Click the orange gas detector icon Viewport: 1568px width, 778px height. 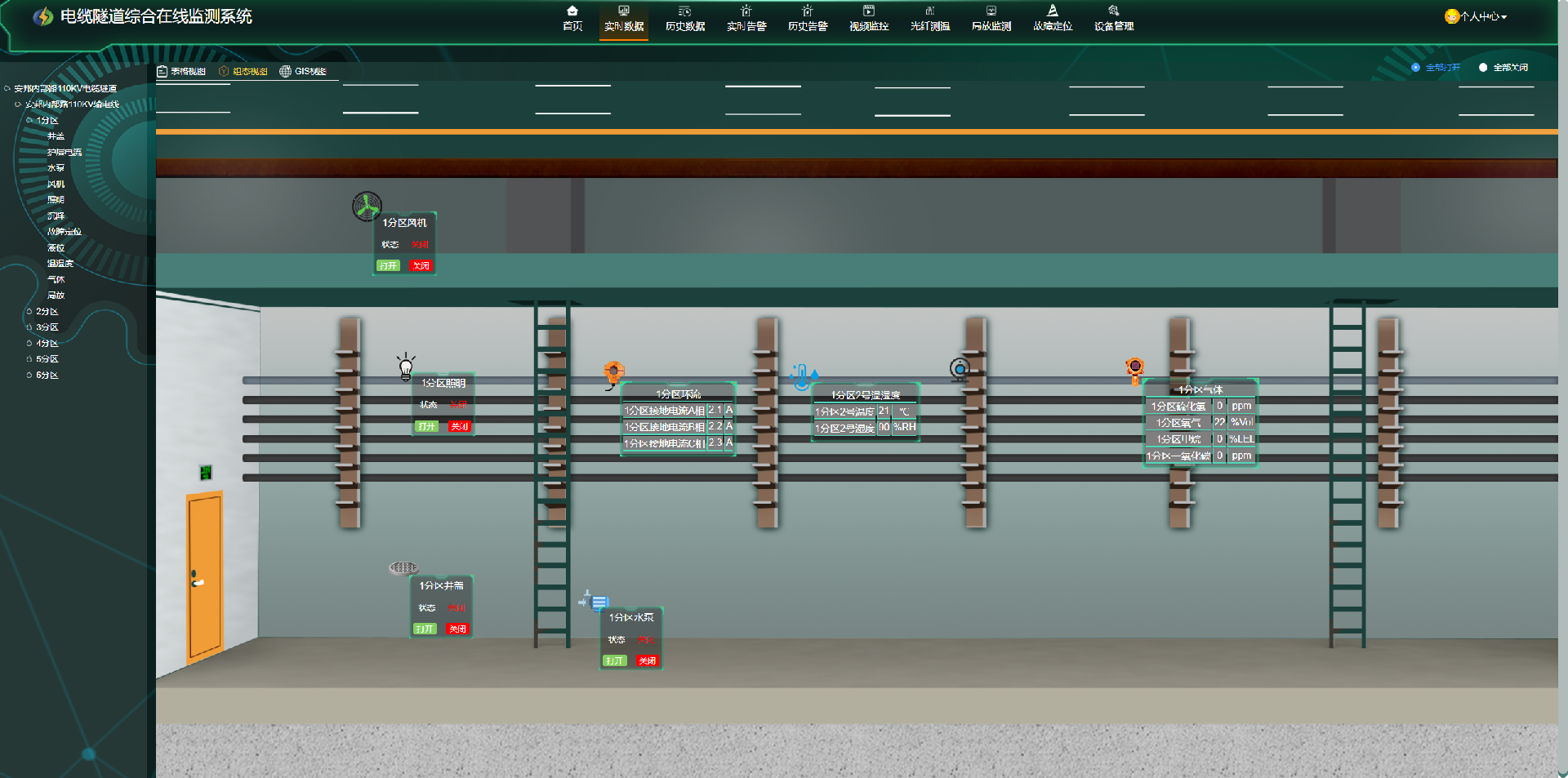pos(1134,371)
